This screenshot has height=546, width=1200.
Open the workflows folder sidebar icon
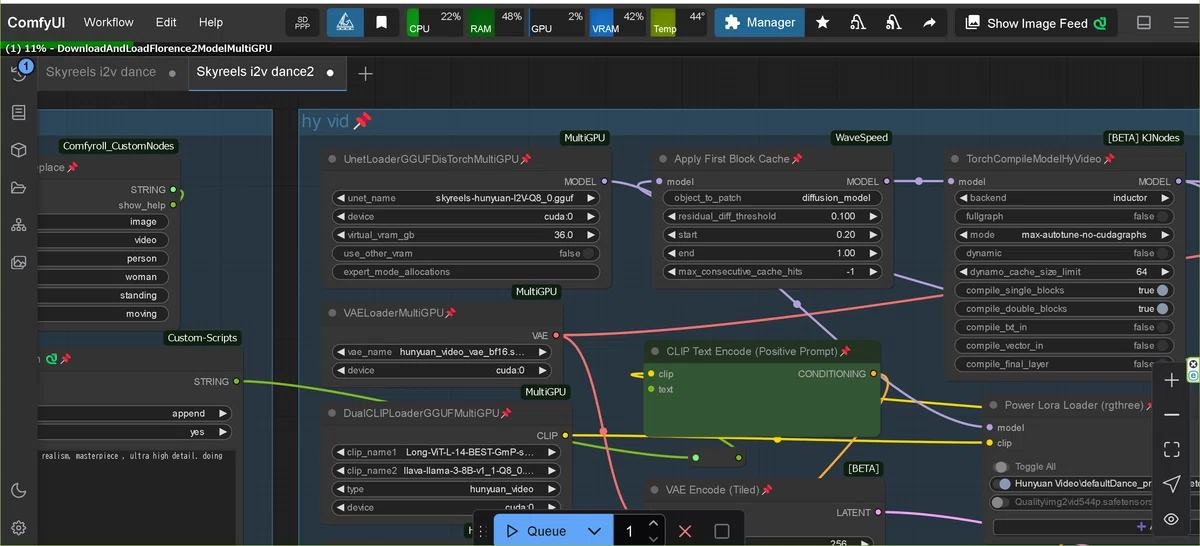pos(19,187)
